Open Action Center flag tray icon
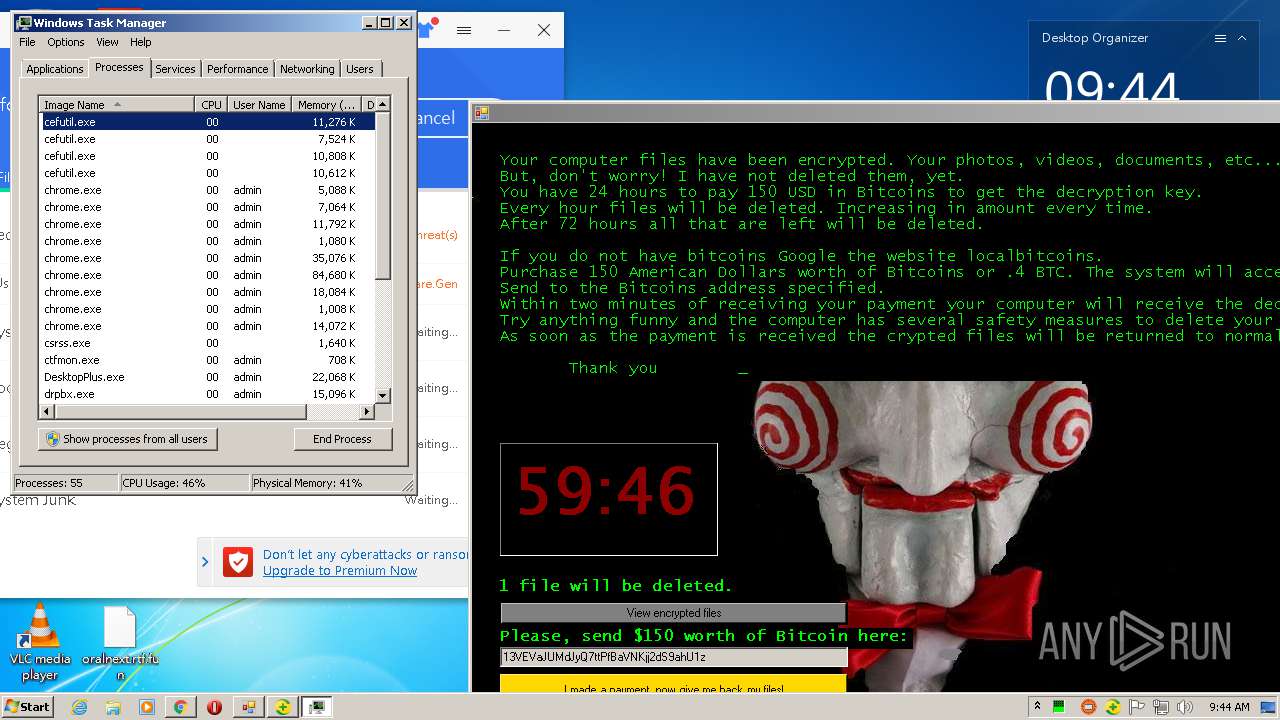Screen dimensions: 1280x720 point(1137,707)
